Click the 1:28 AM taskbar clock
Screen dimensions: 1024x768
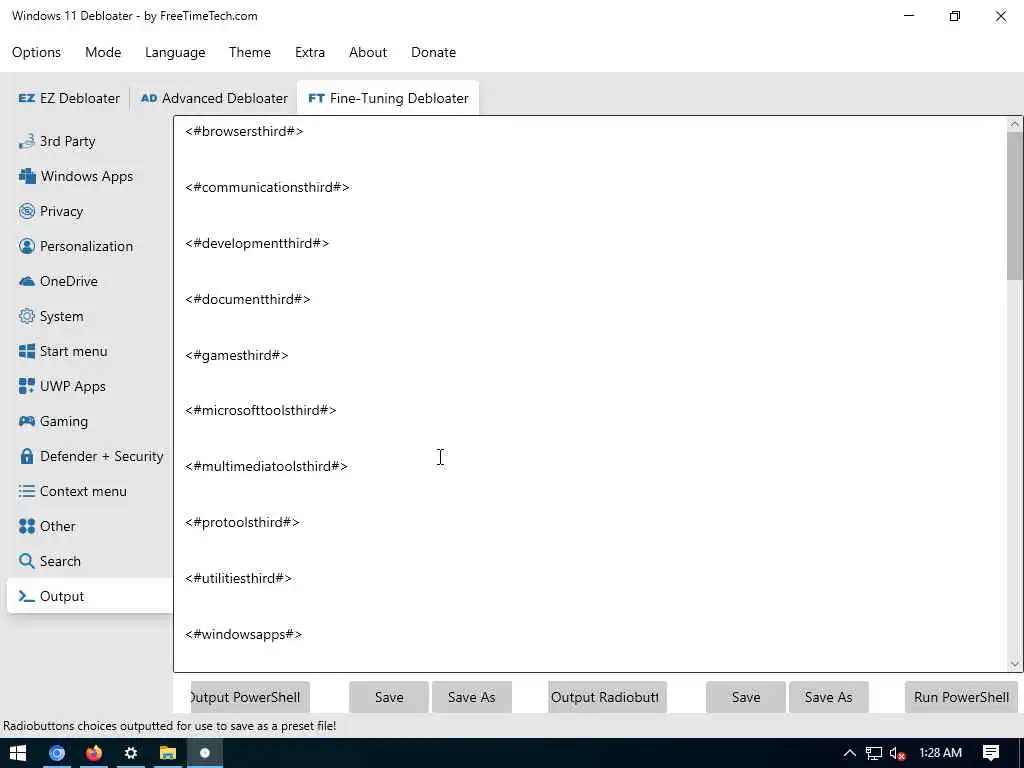pos(940,753)
